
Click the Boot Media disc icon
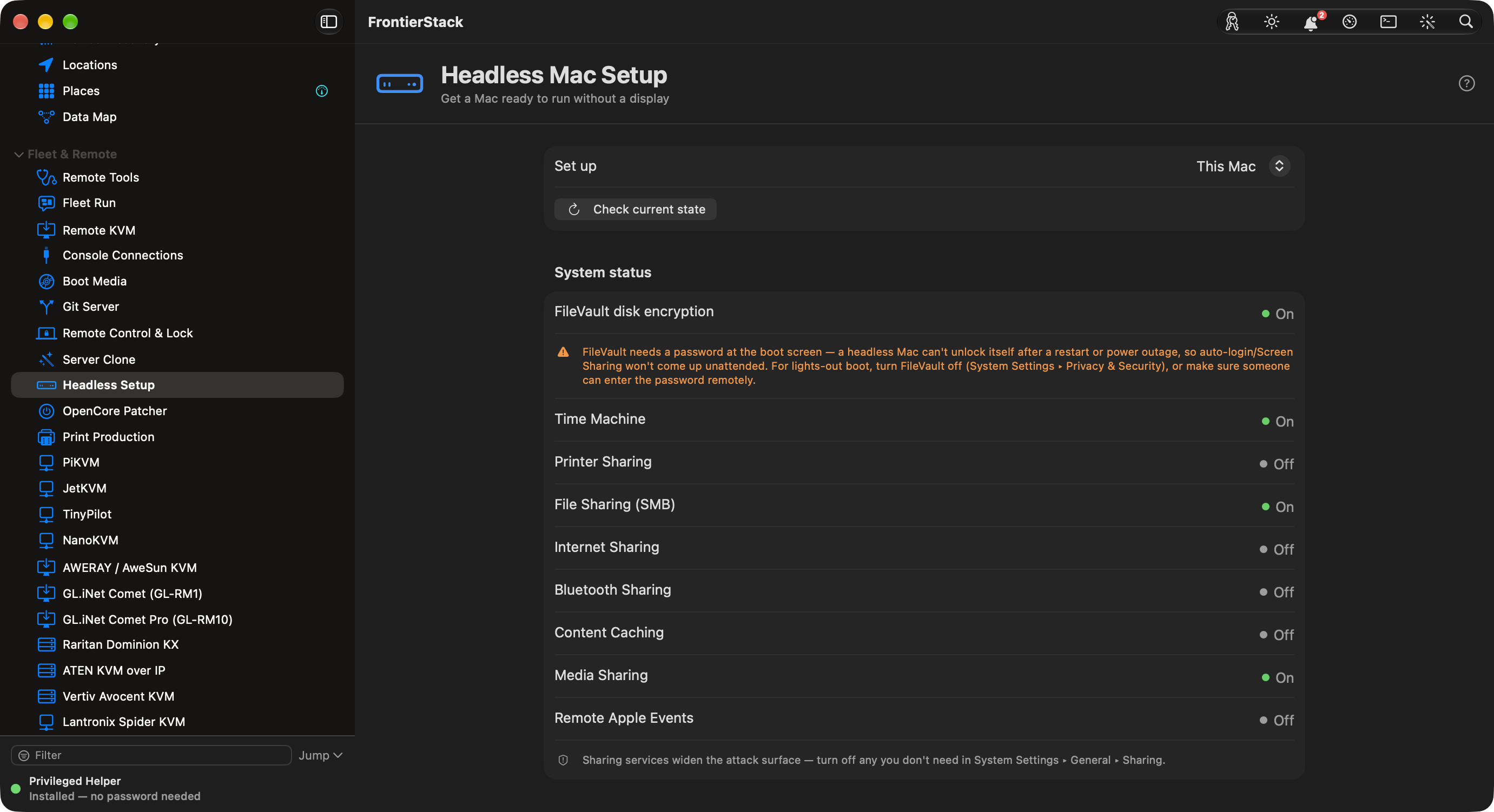coord(46,281)
